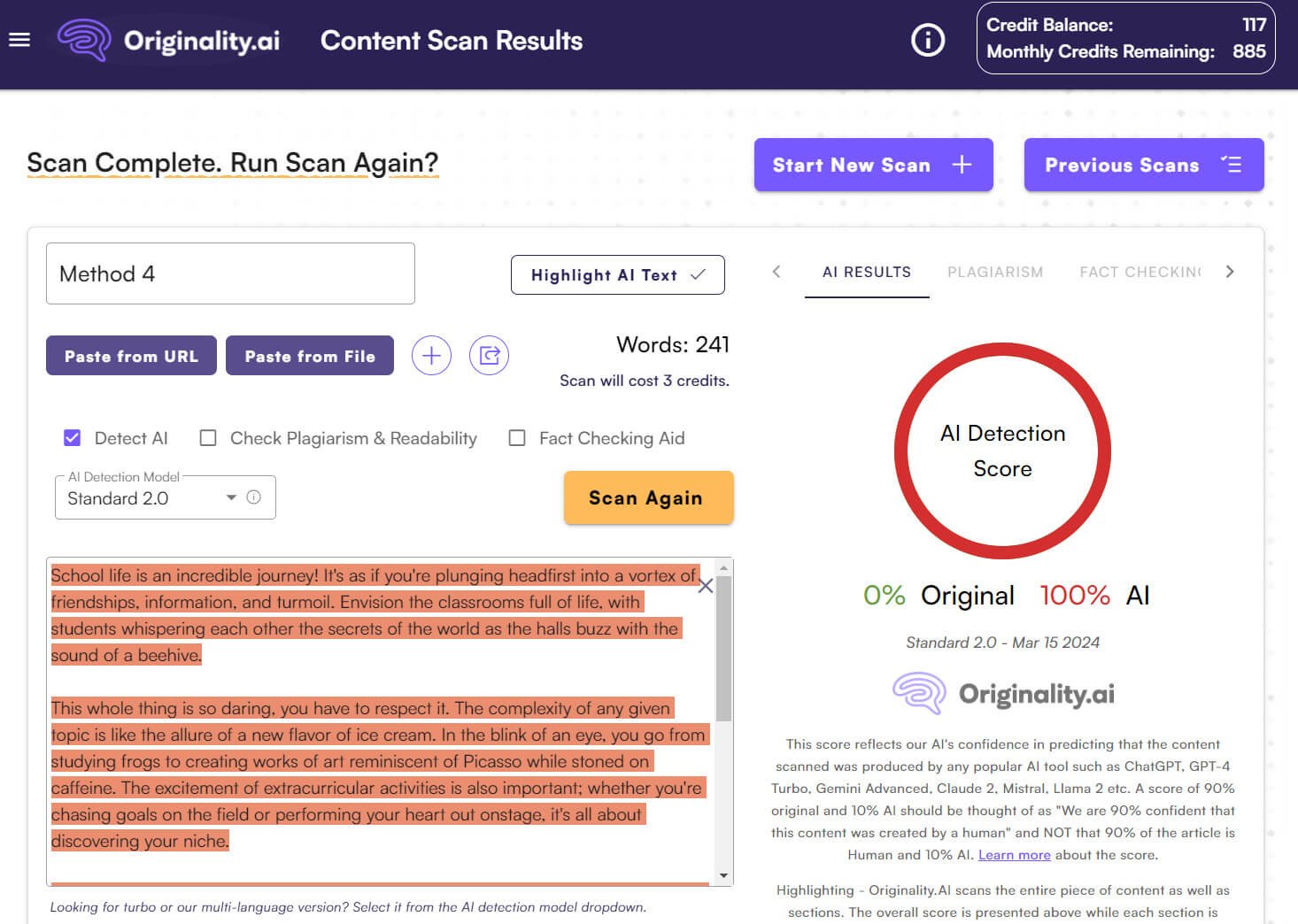Clear text with the X icon
This screenshot has height=924, width=1298.
click(705, 586)
